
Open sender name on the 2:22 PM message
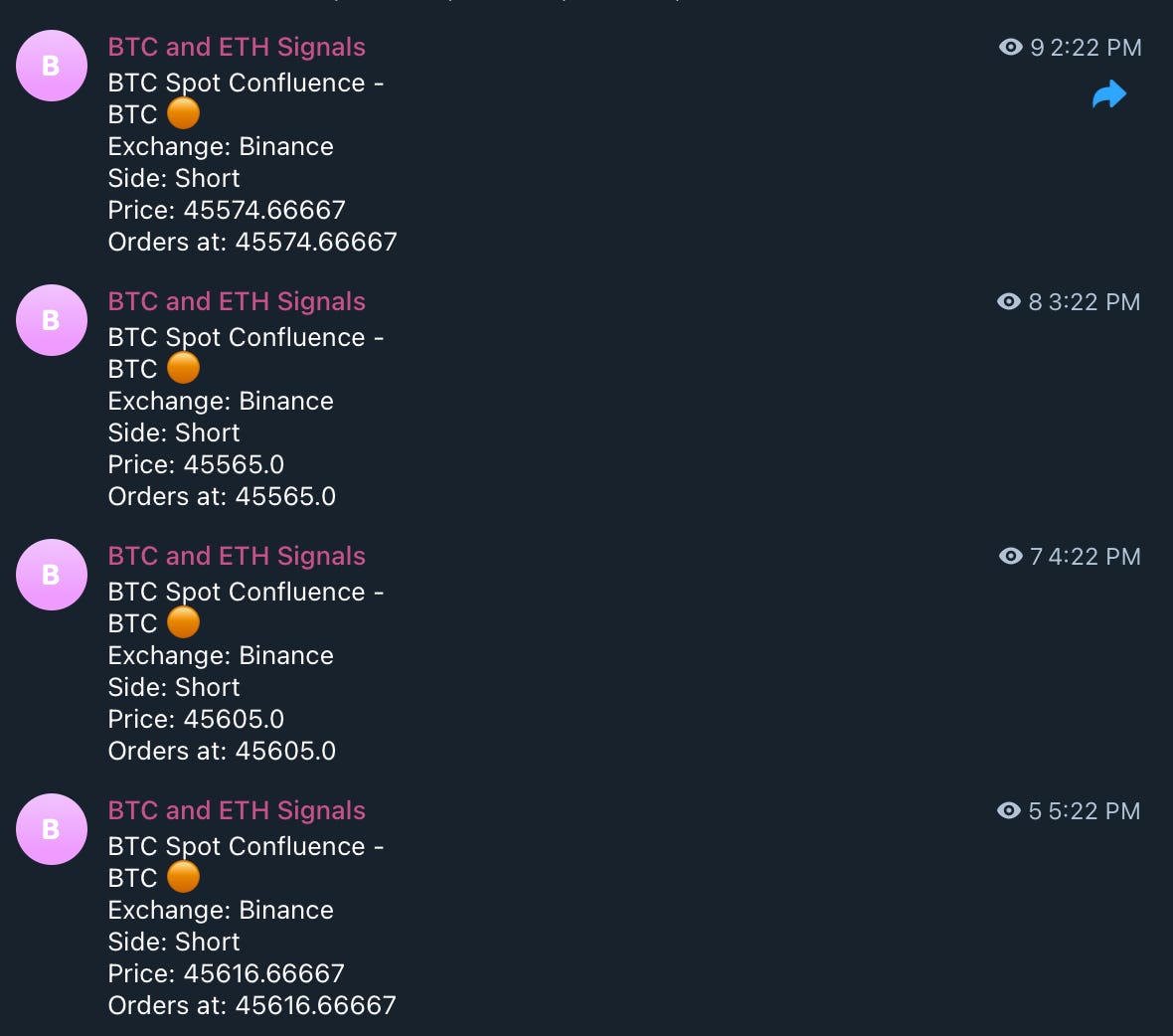pyautogui.click(x=237, y=47)
